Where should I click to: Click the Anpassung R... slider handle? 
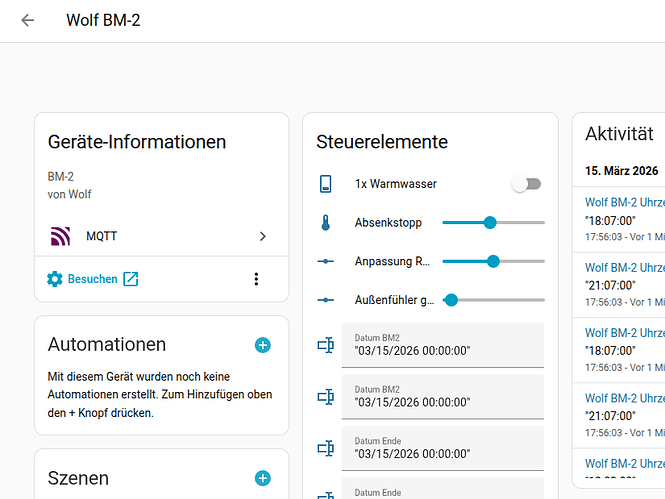493,261
